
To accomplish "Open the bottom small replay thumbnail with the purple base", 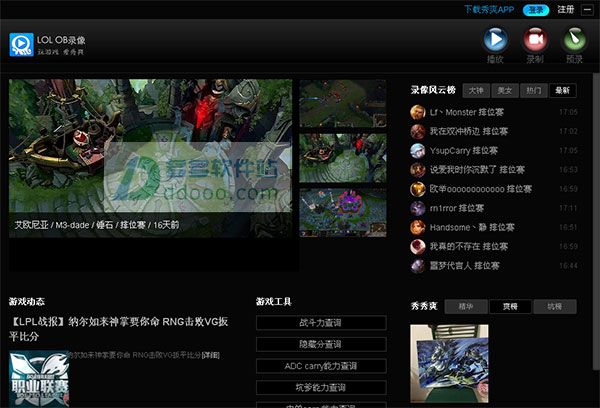I will tap(343, 213).
